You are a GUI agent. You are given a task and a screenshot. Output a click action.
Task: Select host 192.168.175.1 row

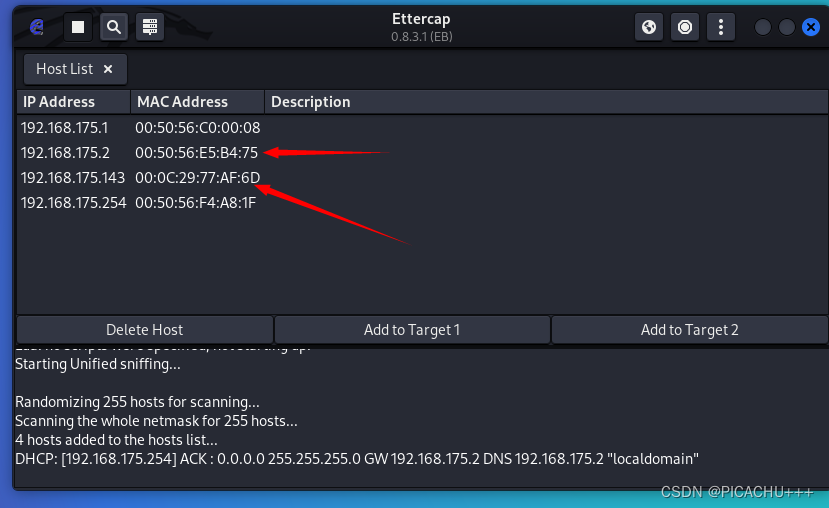point(64,128)
